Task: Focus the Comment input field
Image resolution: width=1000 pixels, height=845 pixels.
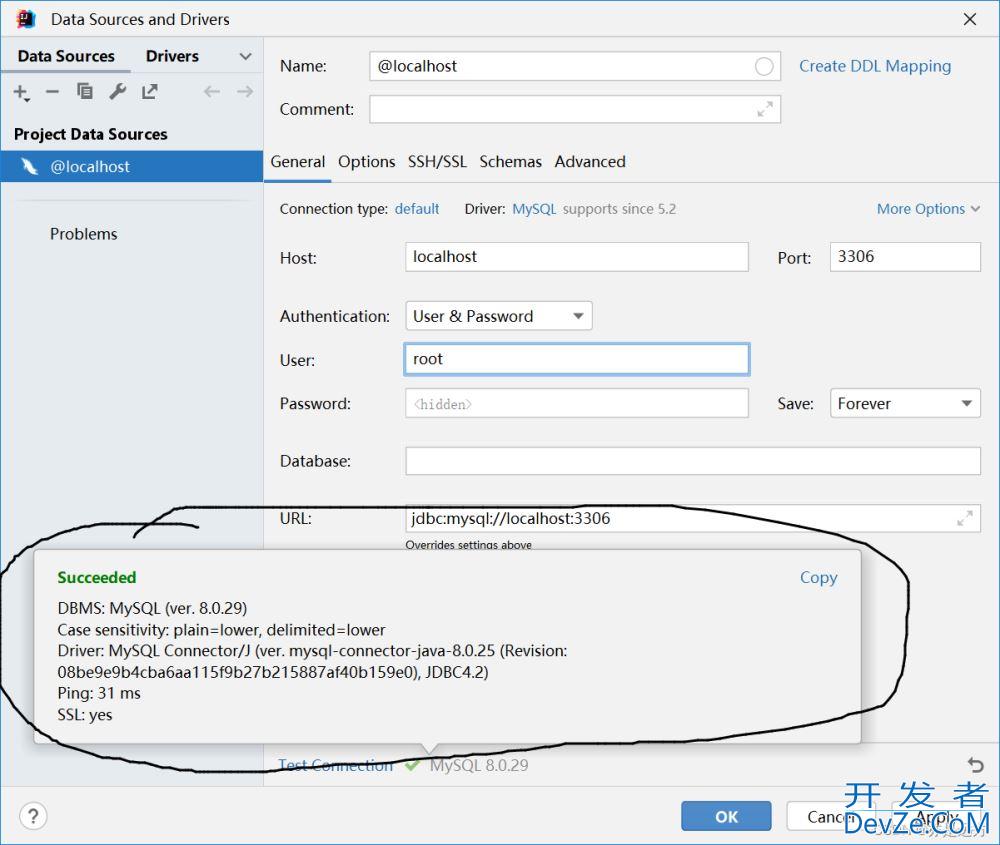Action: [x=575, y=109]
